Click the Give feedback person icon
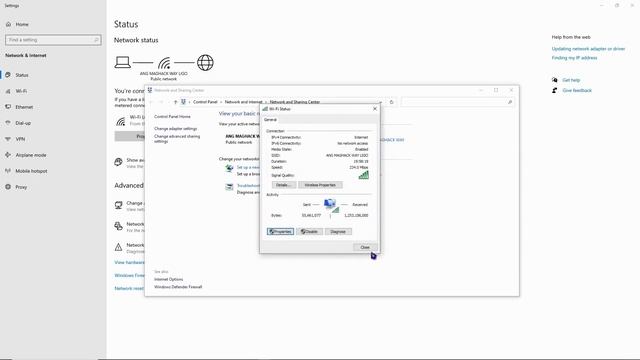The width and height of the screenshot is (640, 360). coord(555,90)
